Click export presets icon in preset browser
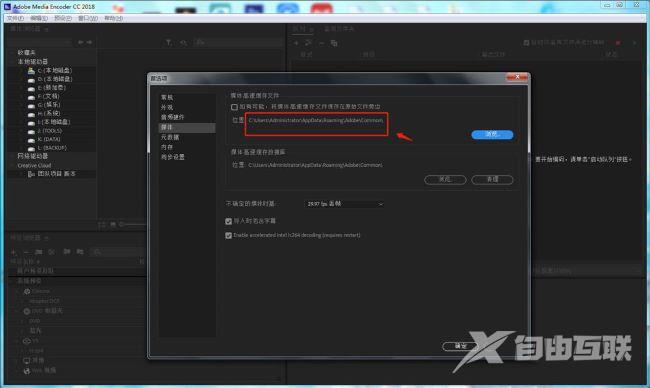Image resolution: width=650 pixels, height=388 pixels. click(x=80, y=252)
